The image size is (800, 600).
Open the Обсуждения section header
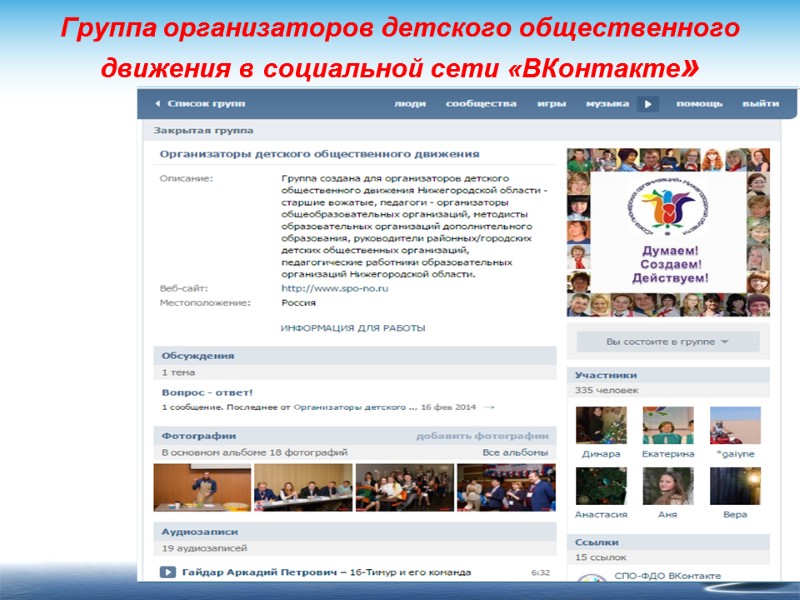(x=355, y=356)
